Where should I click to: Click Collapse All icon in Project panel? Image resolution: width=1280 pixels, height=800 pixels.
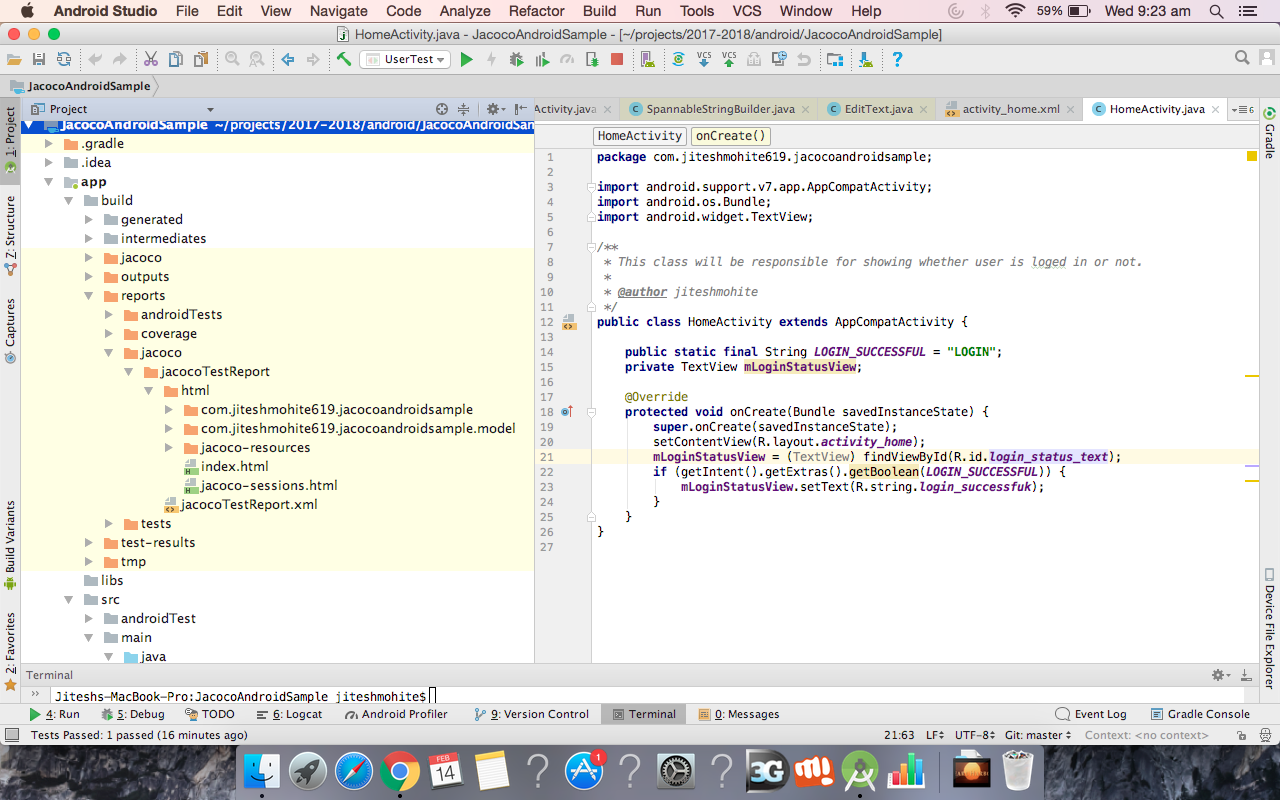pos(463,109)
